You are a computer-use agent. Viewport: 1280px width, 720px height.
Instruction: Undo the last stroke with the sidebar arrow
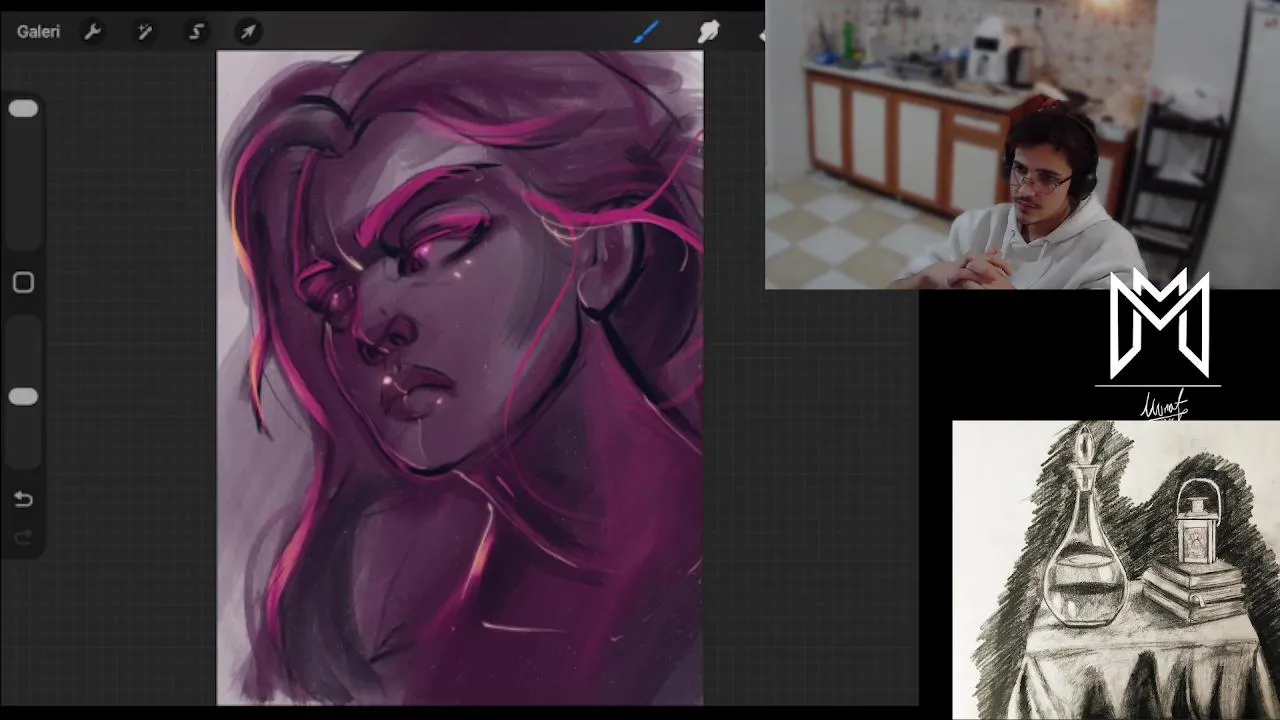point(23,500)
